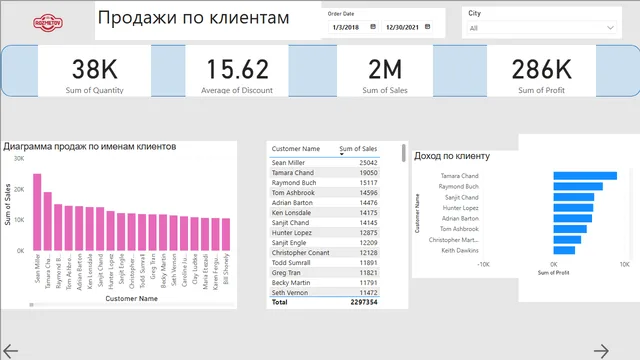
Task: Click the Продажи по клиентам title
Action: tap(193, 18)
